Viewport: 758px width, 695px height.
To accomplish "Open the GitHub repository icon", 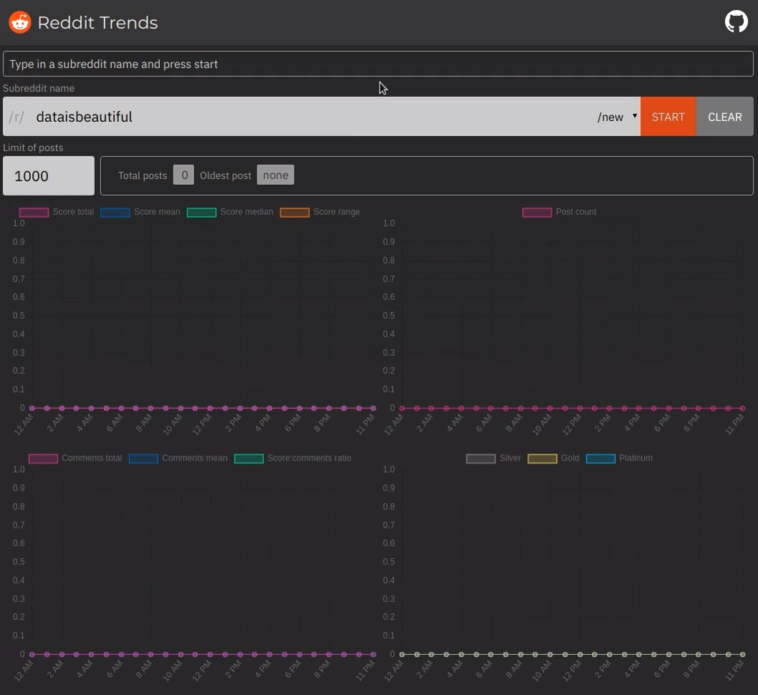I will tap(736, 22).
